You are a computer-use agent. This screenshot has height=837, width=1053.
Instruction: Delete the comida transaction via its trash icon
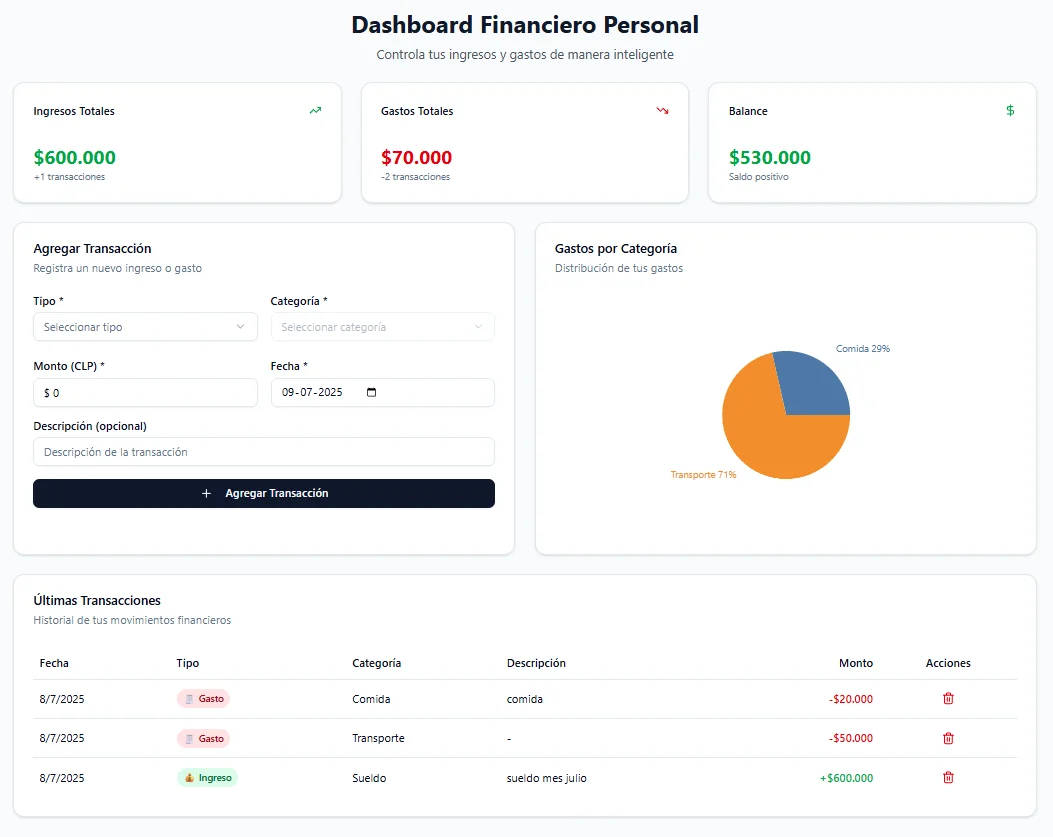[947, 698]
